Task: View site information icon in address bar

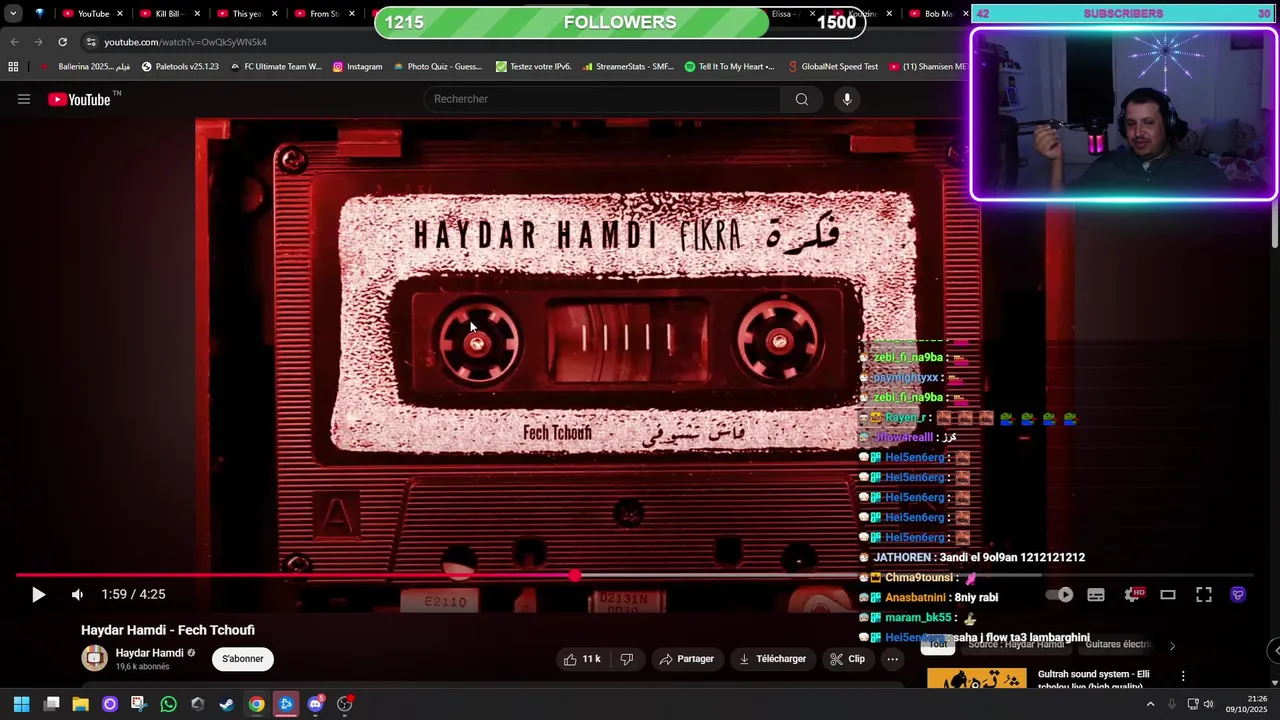Action: (91, 42)
